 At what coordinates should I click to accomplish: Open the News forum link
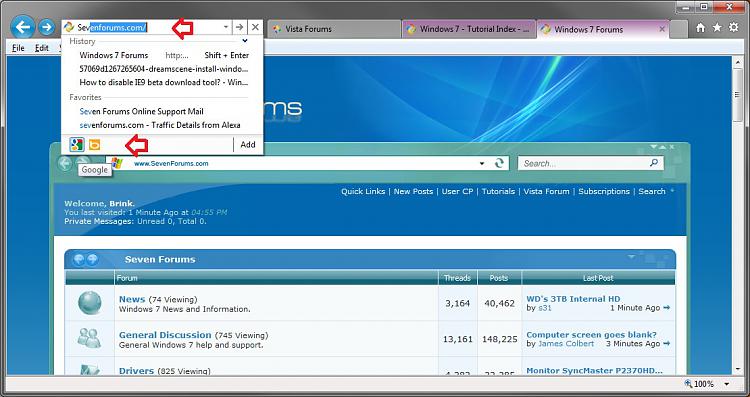tap(132, 299)
